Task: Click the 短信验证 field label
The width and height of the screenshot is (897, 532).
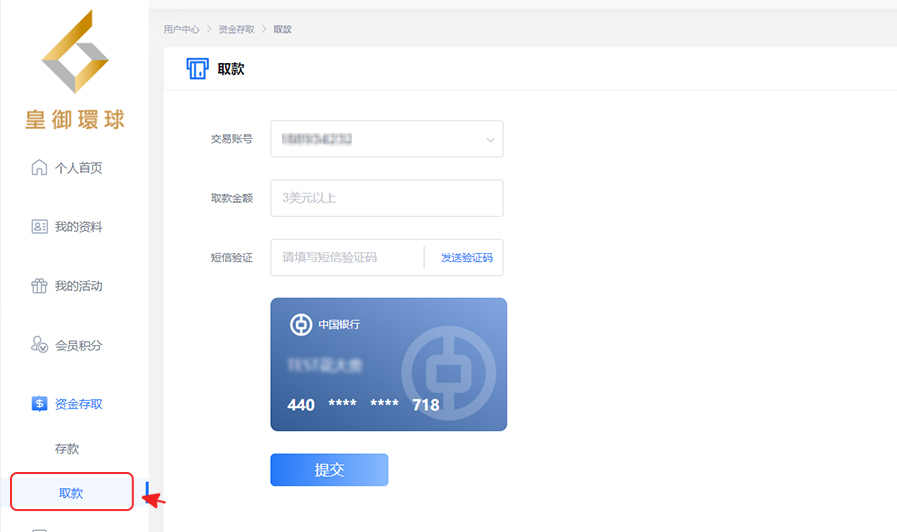Action: point(232,257)
